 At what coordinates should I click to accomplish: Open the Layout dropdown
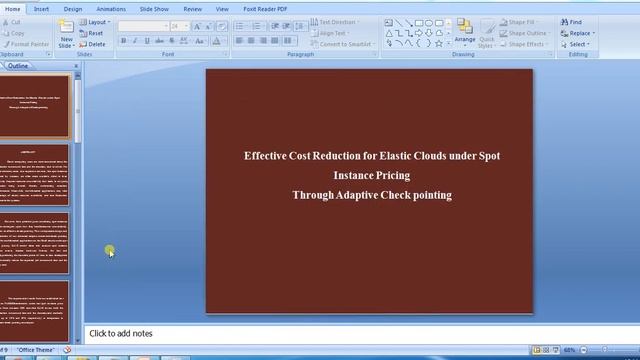click(x=95, y=22)
